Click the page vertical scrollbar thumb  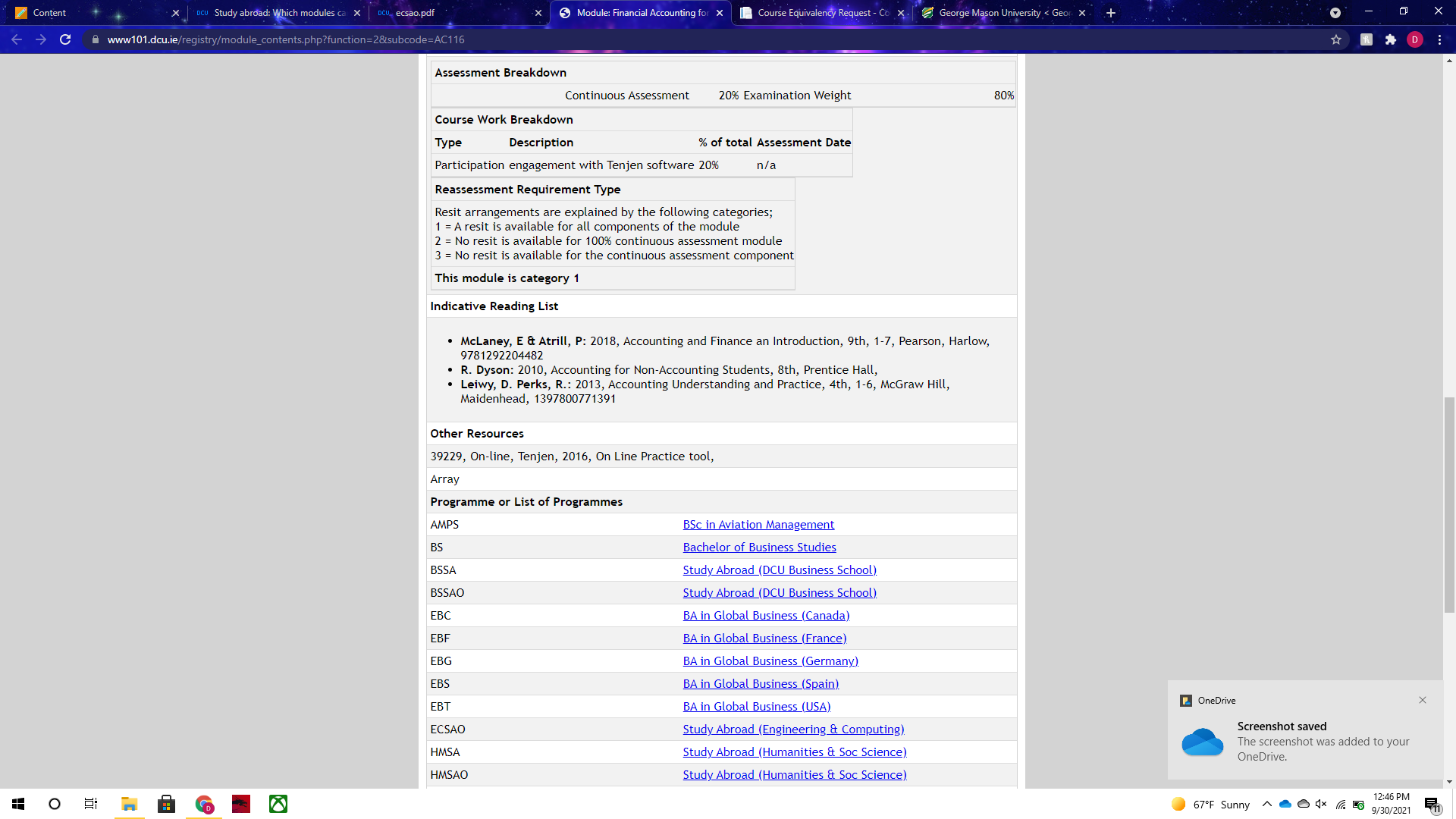point(1449,504)
